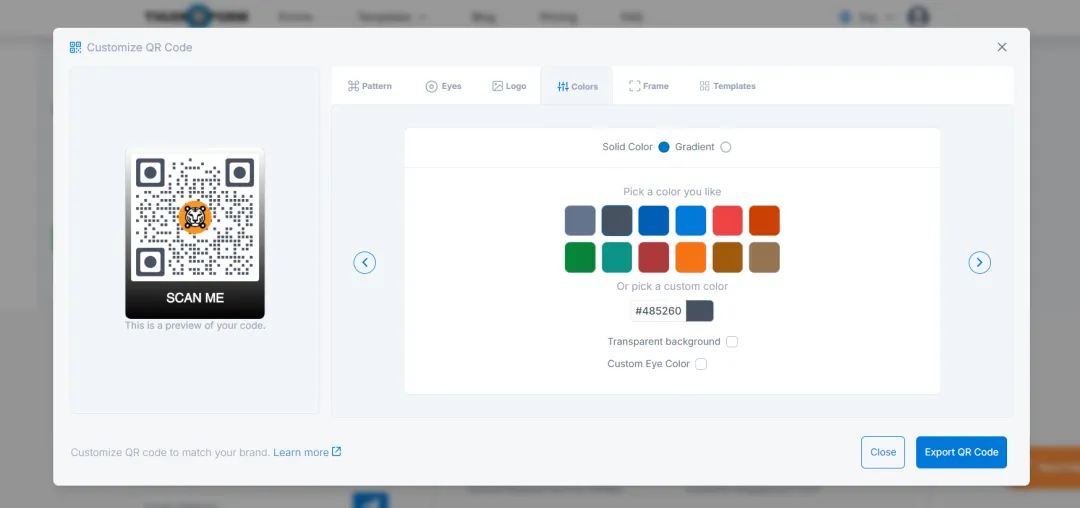Open the custom color picker preview square

tap(700, 311)
